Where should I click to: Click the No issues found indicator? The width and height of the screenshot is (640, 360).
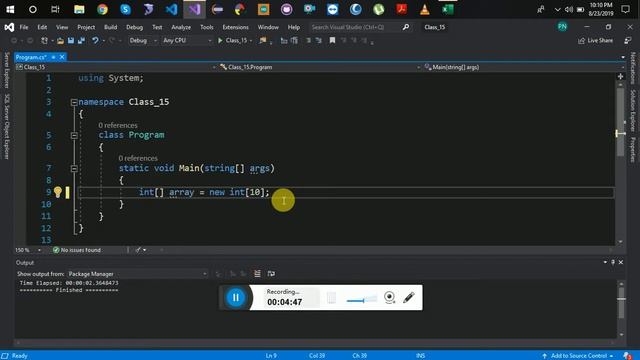(x=77, y=250)
